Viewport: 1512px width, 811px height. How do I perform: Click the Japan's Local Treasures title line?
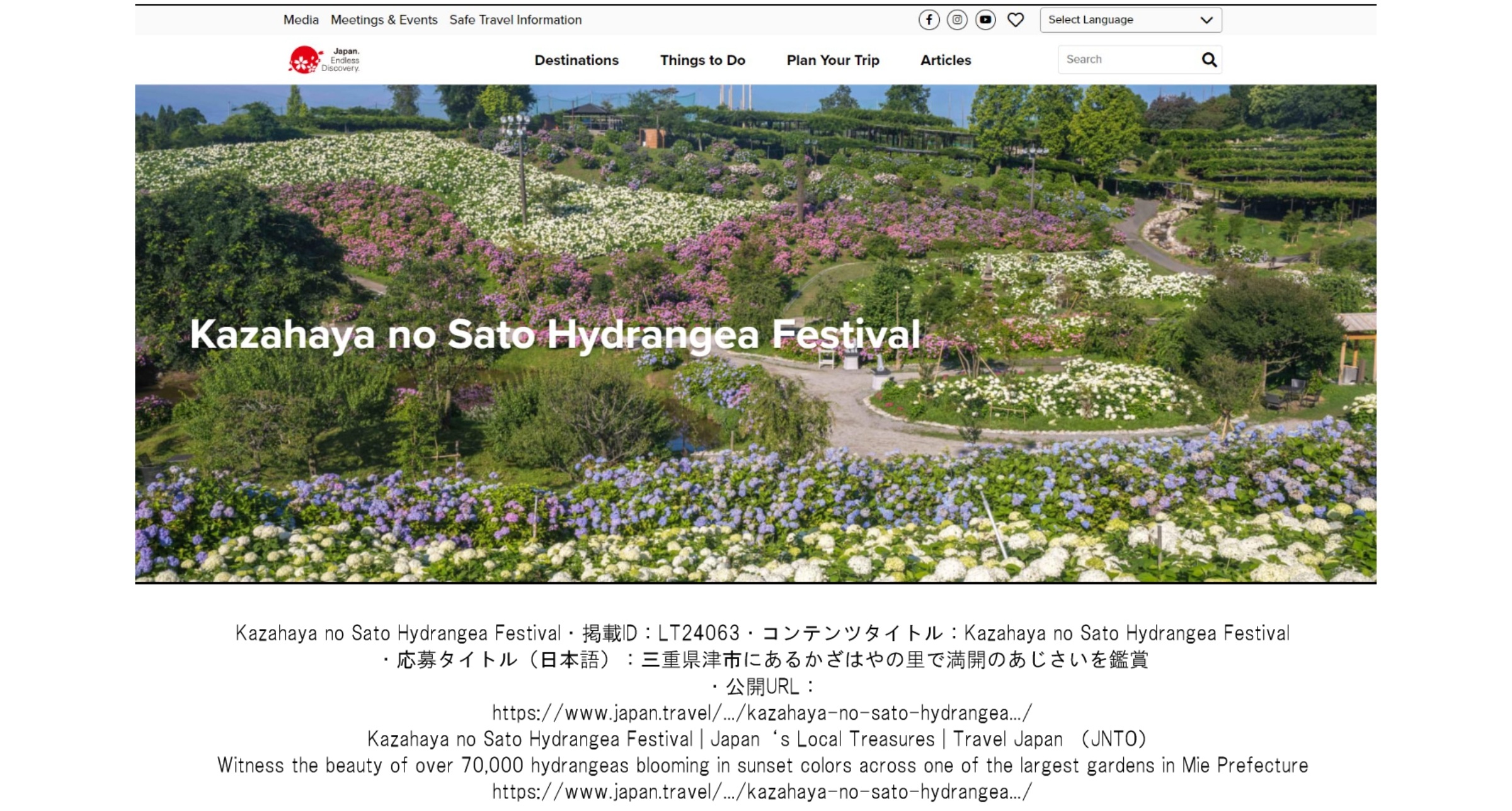(756, 739)
